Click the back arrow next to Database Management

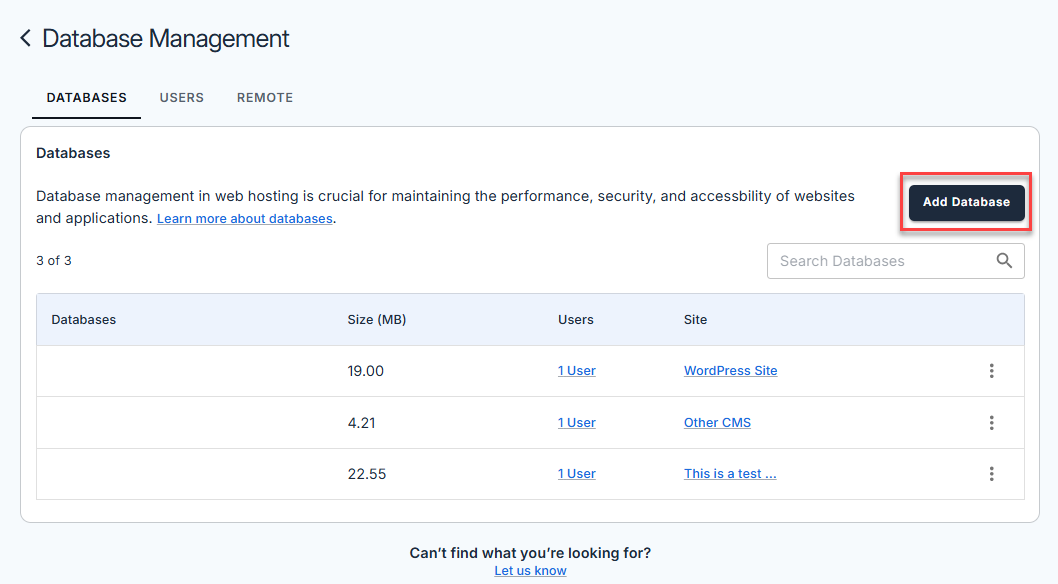[x=24, y=38]
